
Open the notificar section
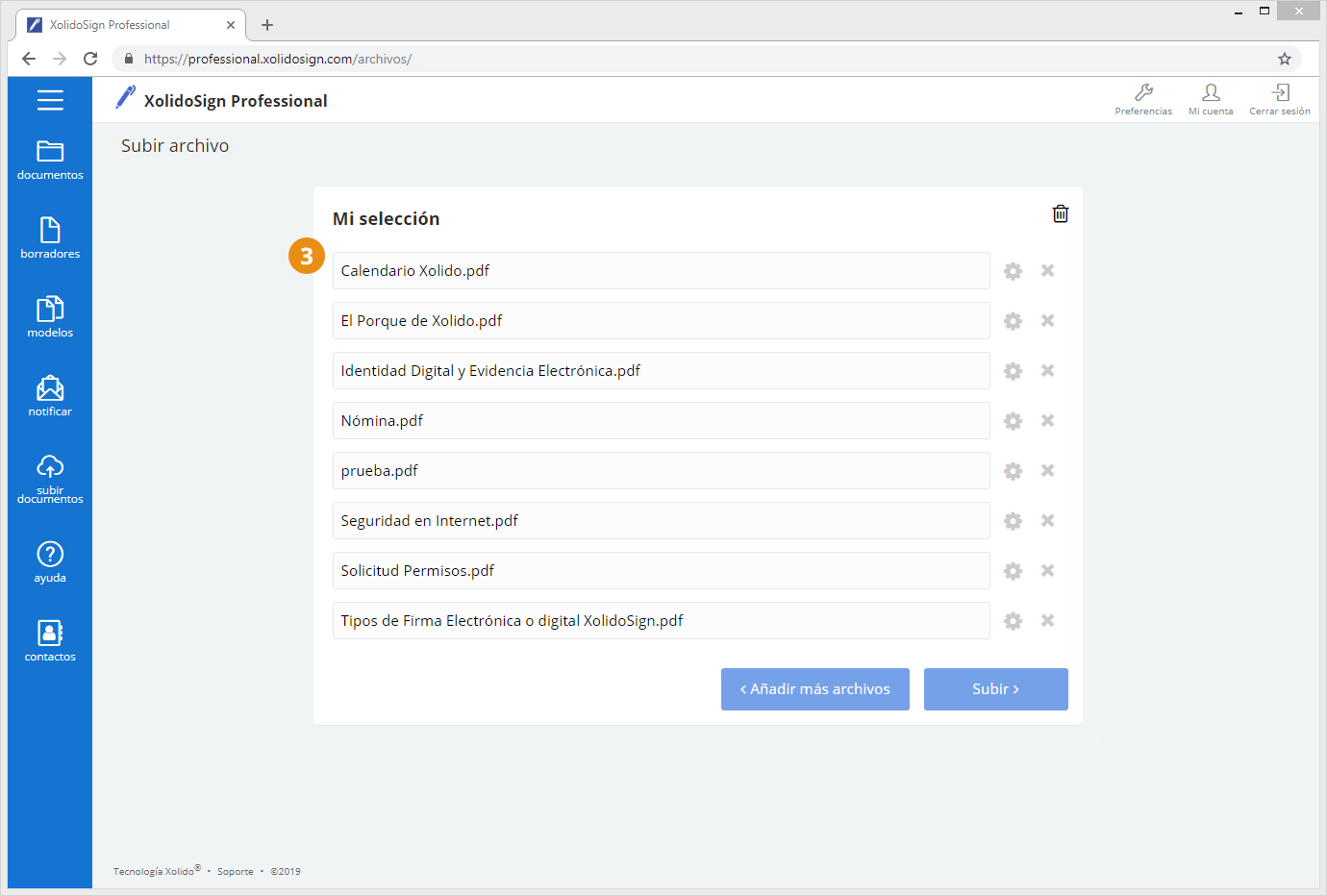tap(50, 396)
